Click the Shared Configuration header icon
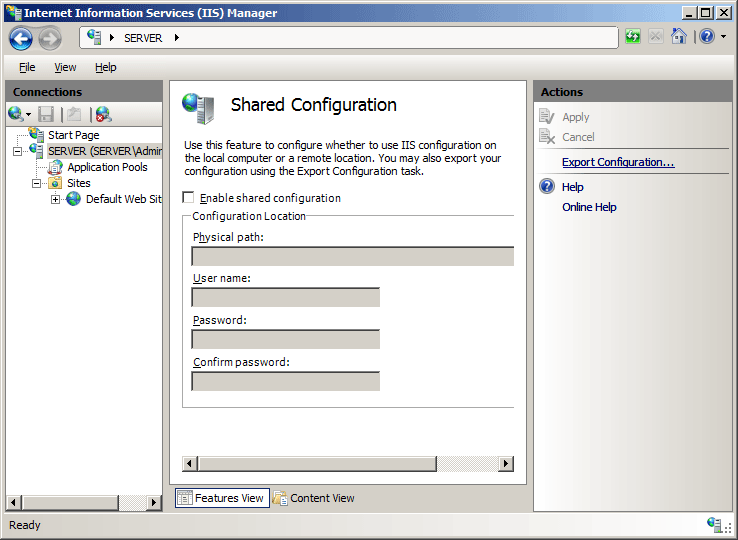This screenshot has width=738, height=540. coord(198,108)
